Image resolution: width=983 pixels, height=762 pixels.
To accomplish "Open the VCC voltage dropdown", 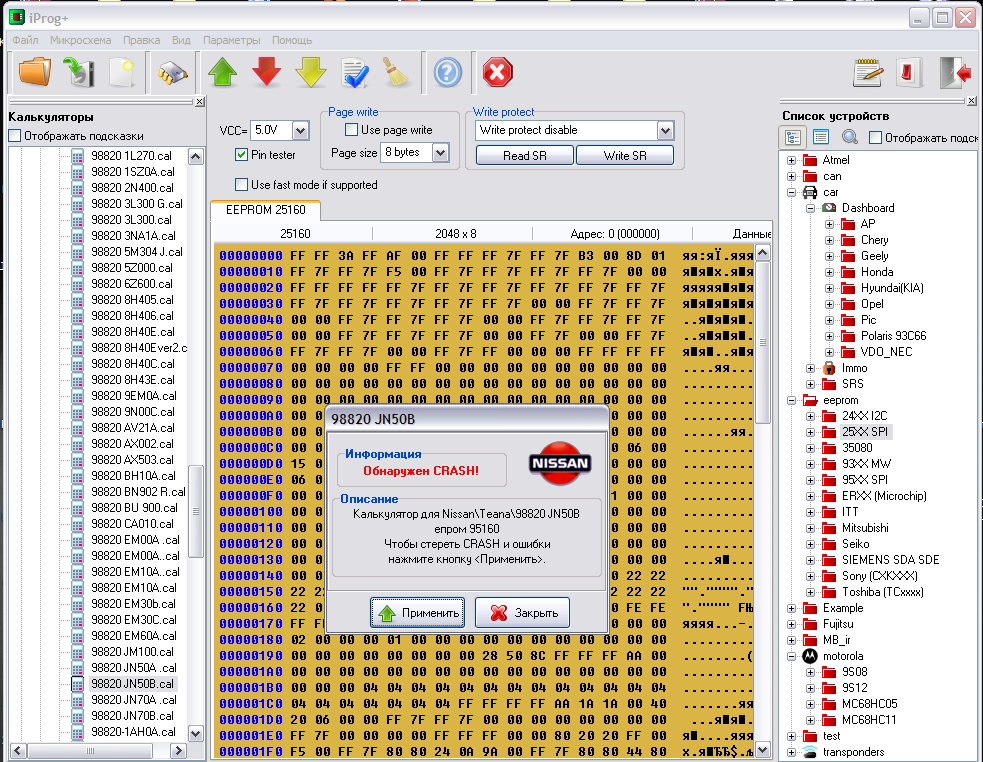I will pos(300,130).
